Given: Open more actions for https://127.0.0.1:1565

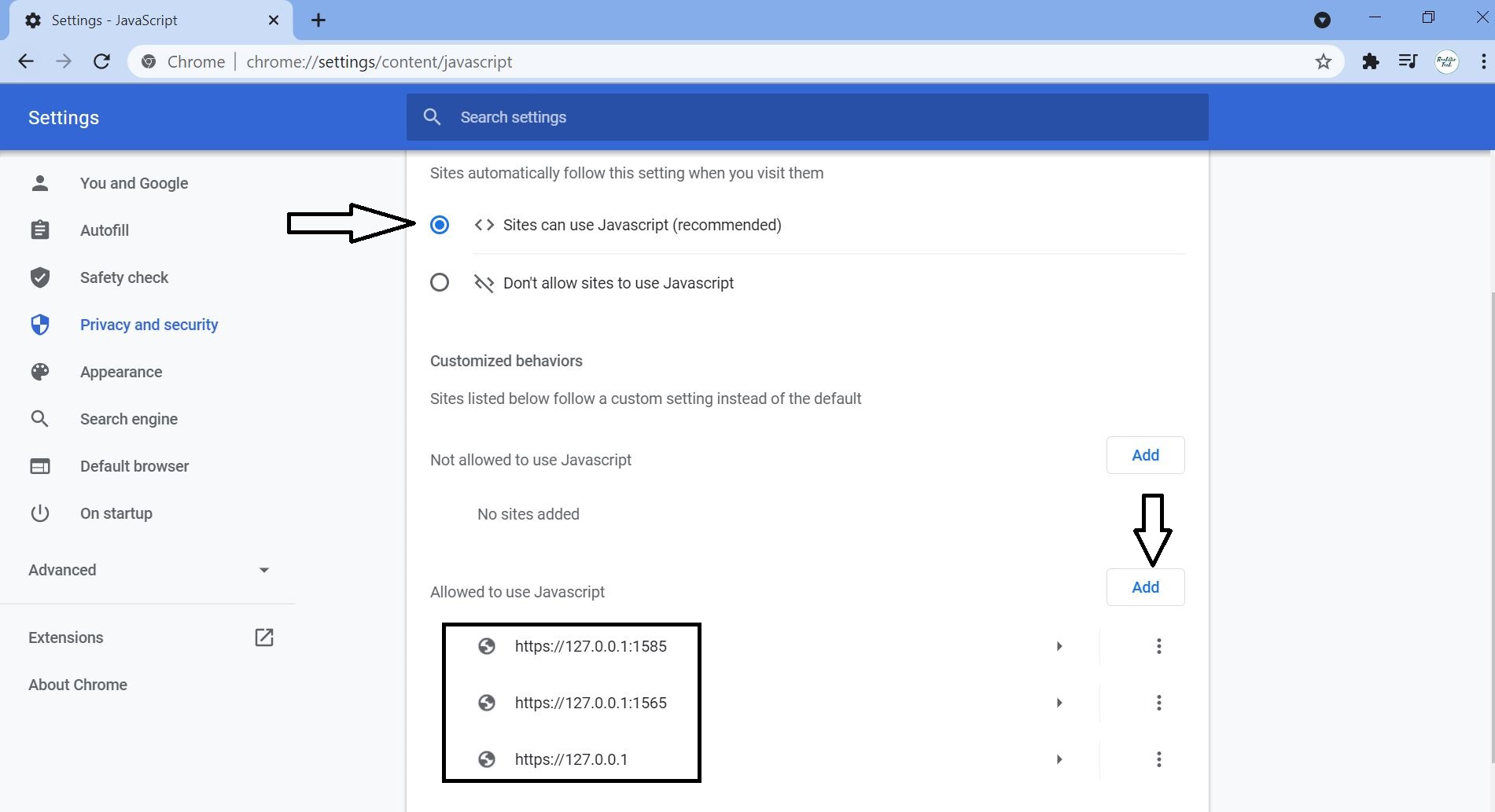Looking at the screenshot, I should [x=1158, y=703].
